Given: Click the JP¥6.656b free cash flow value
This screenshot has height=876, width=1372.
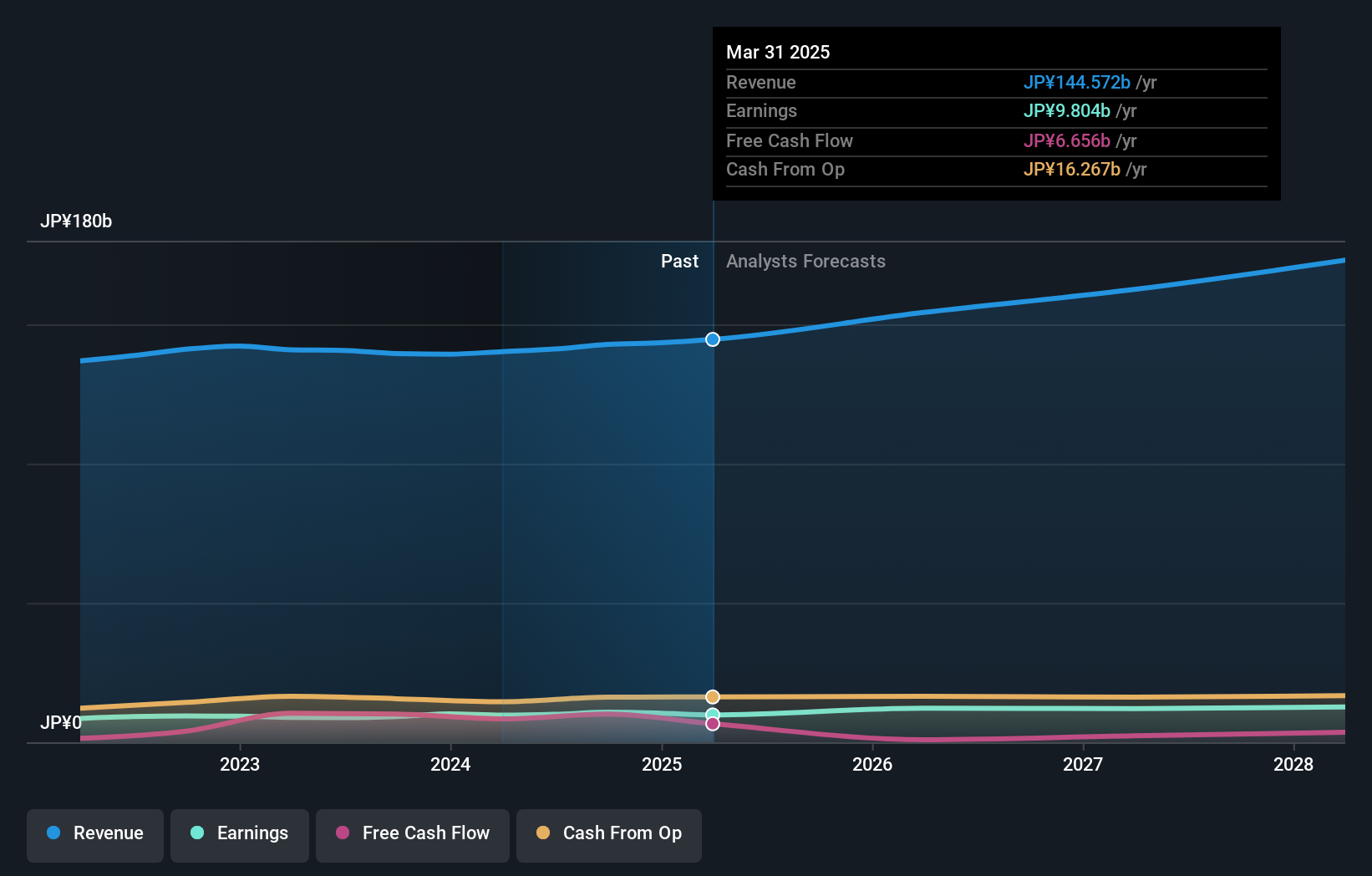Looking at the screenshot, I should (1067, 140).
